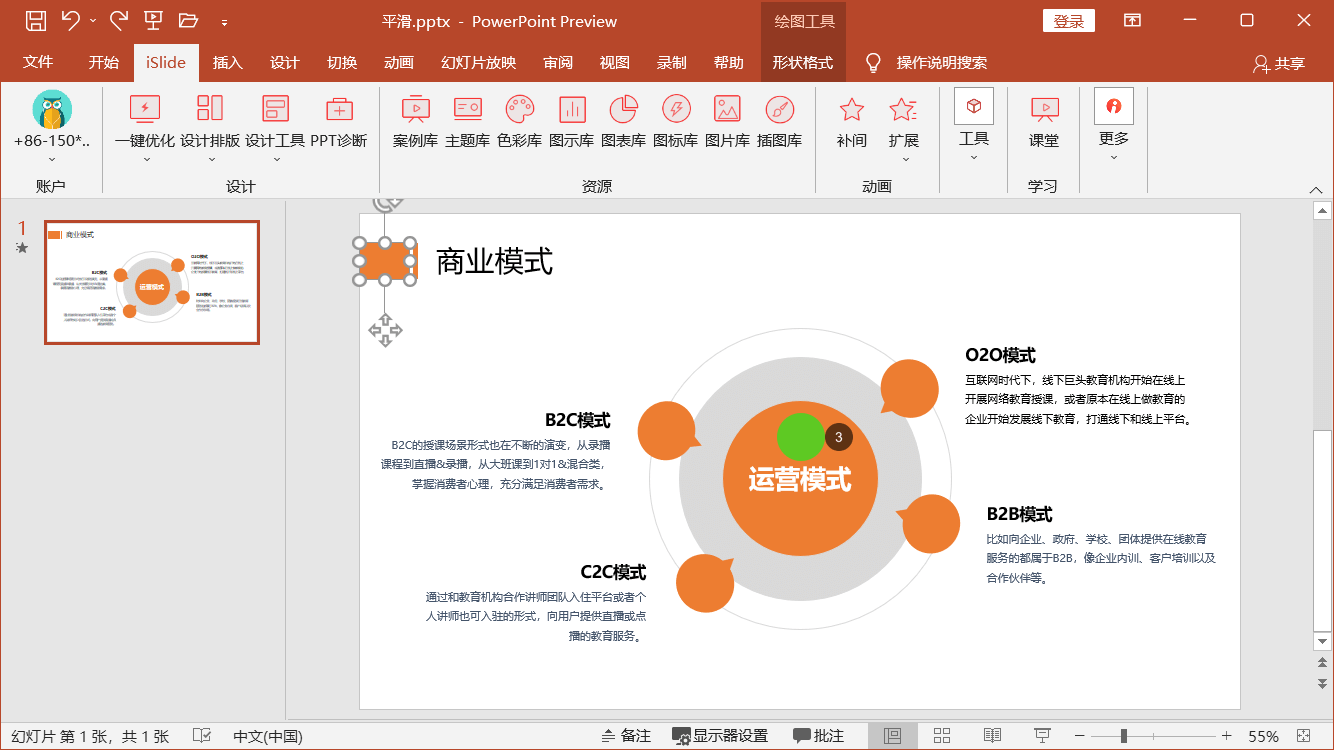Open the 审阅 tab
Image resolution: width=1334 pixels, height=750 pixels.
(x=558, y=62)
